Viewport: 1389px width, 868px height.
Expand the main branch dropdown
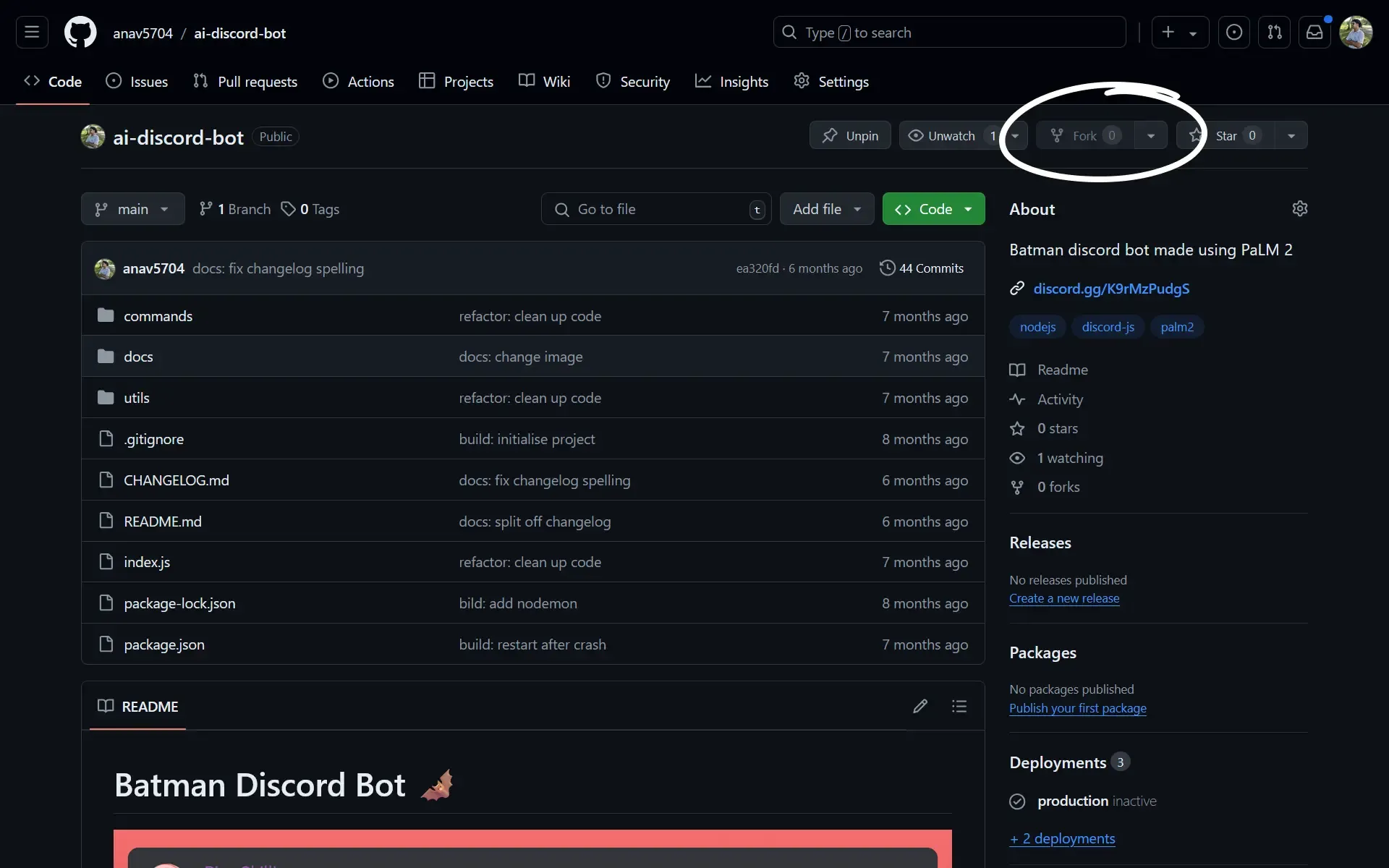pyautogui.click(x=132, y=209)
